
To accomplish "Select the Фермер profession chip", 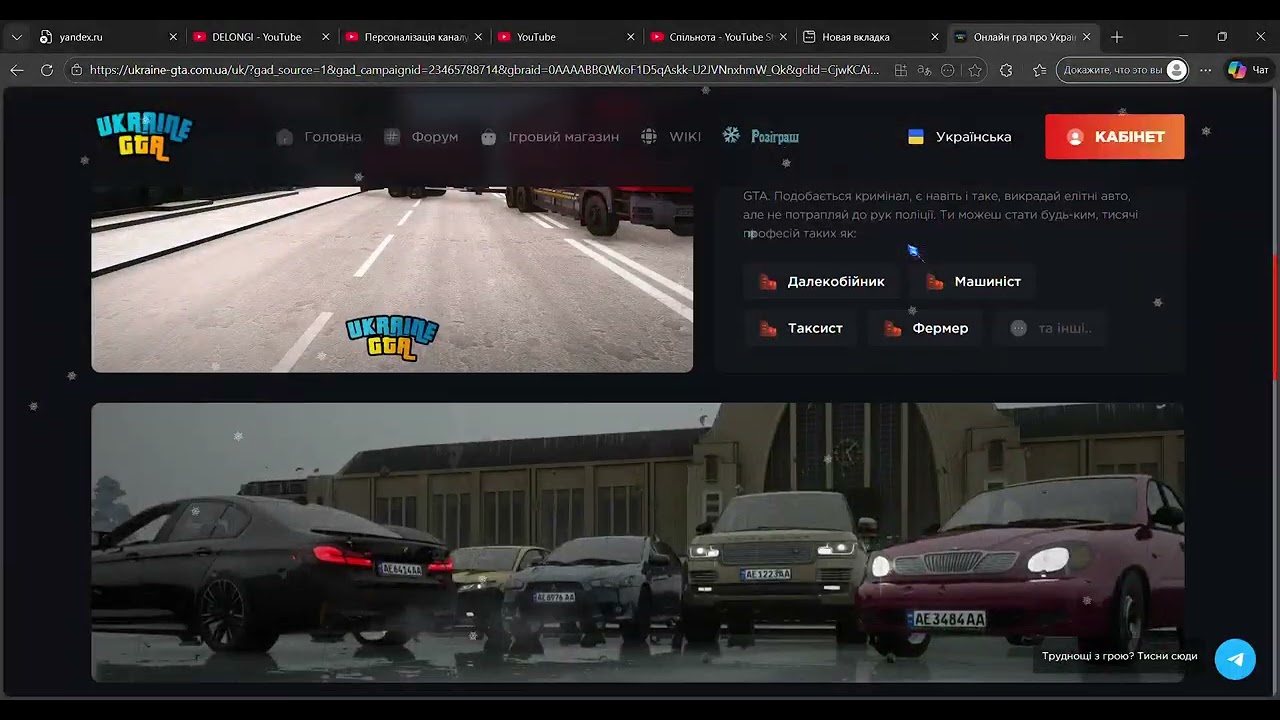I will (x=926, y=328).
